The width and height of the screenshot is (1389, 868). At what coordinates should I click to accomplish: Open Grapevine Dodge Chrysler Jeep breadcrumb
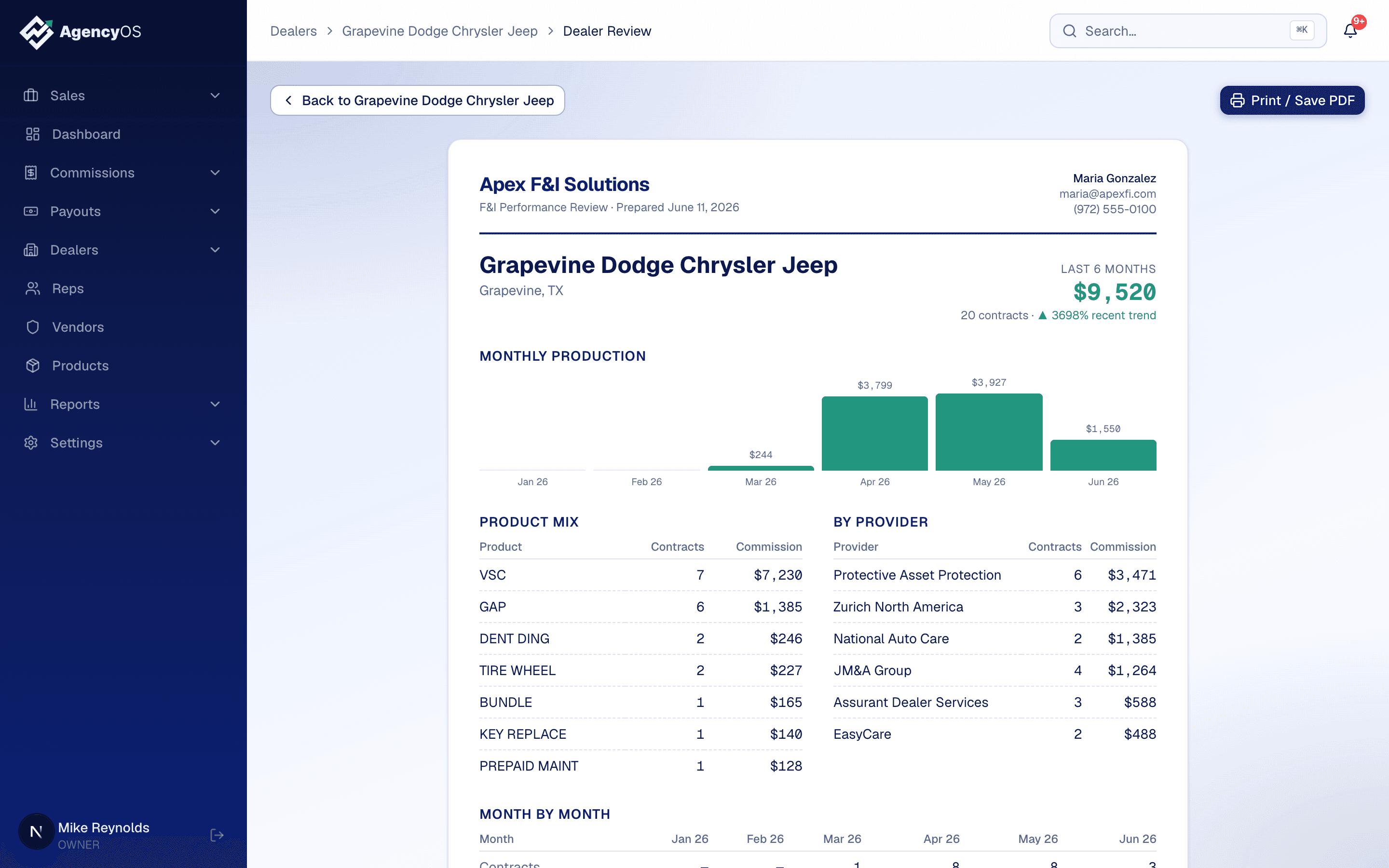pyautogui.click(x=440, y=31)
